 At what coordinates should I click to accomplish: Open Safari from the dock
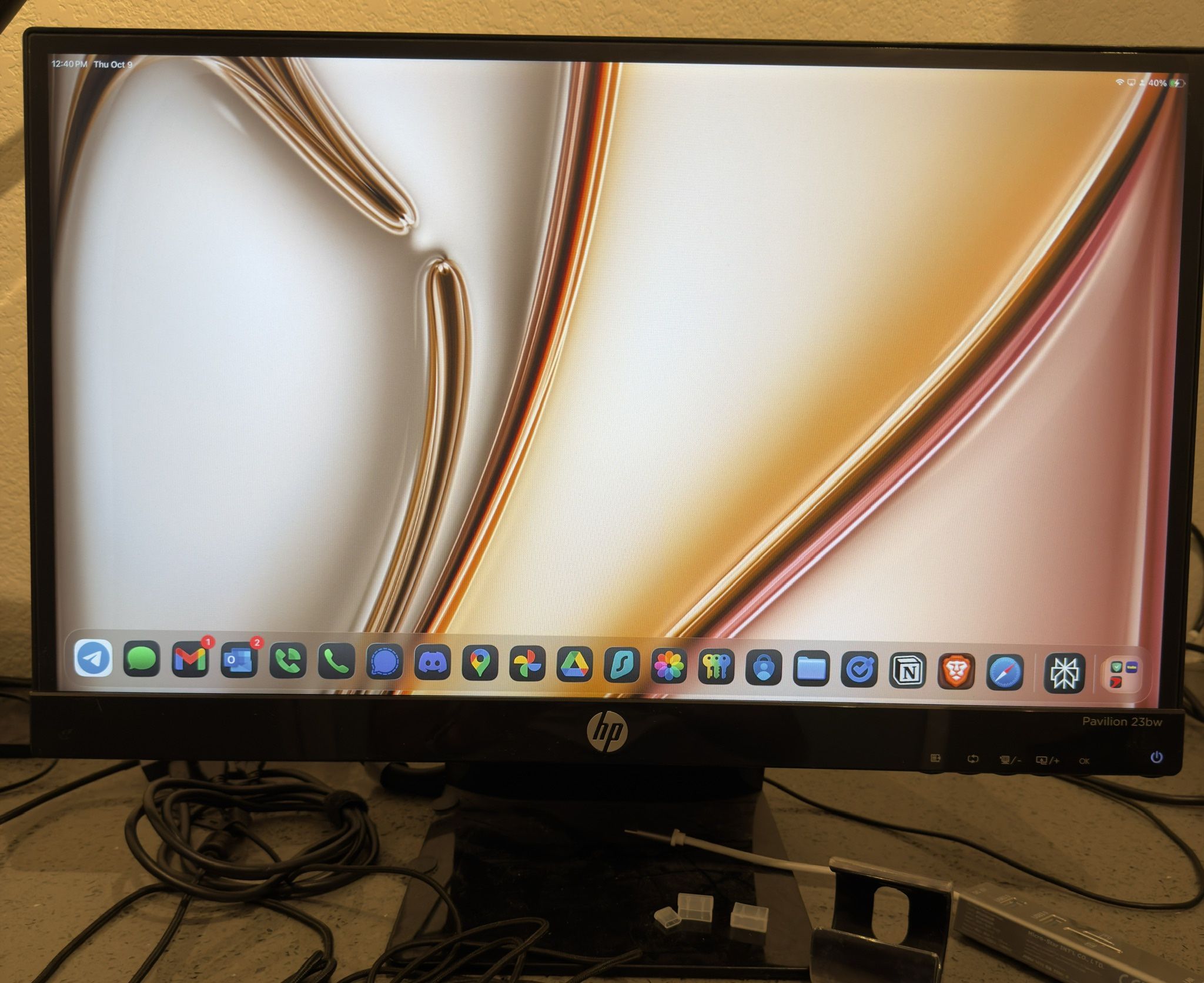click(1005, 673)
